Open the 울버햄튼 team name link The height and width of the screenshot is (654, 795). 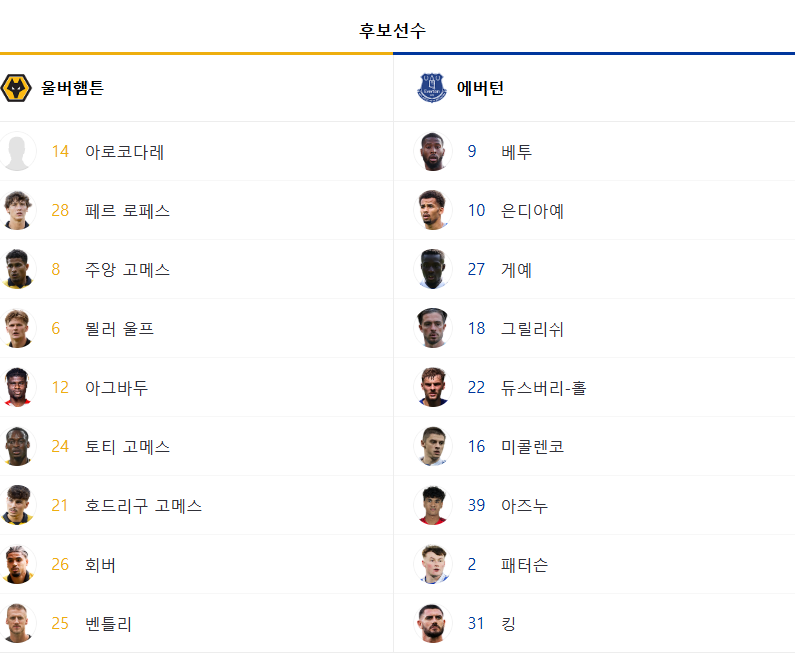pos(73,88)
